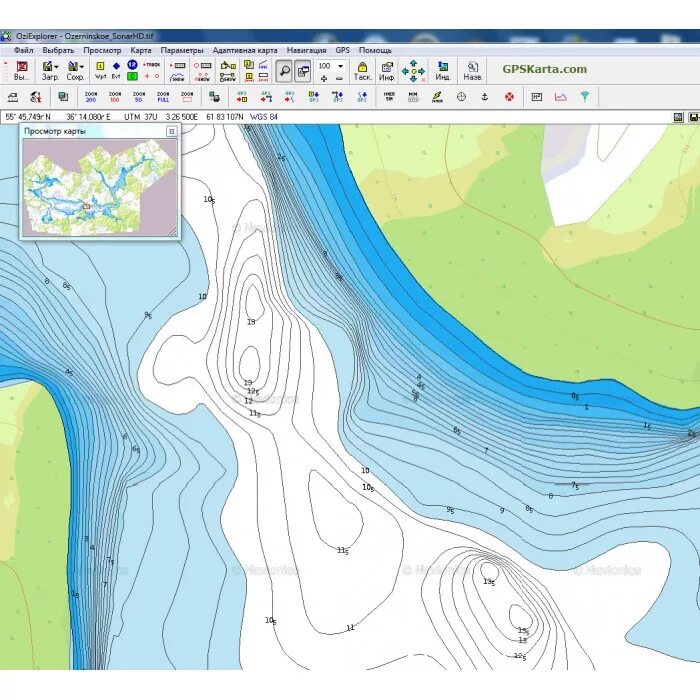Click Zoom 50 button

click(139, 97)
